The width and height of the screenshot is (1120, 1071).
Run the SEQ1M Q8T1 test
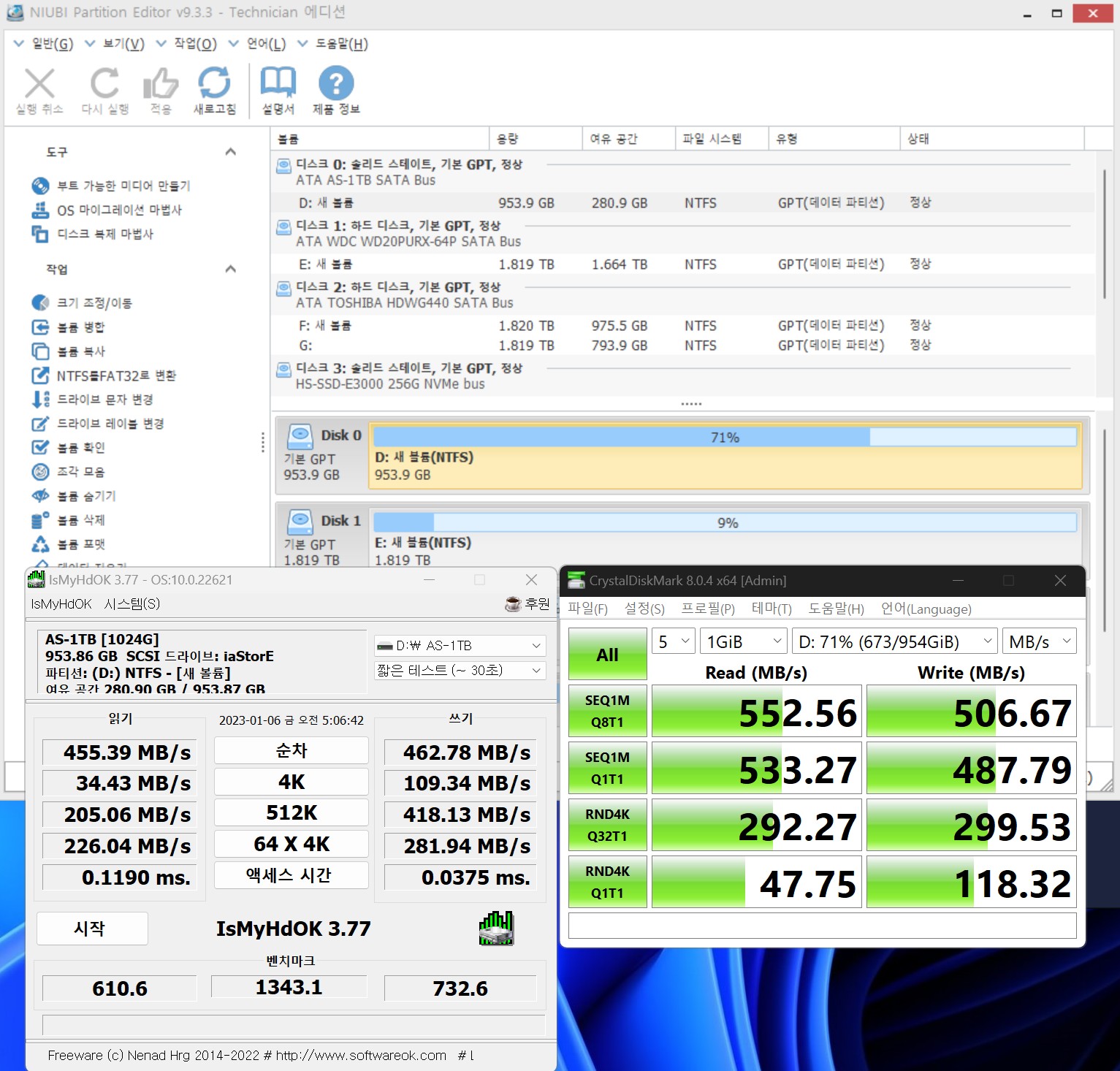point(608,711)
